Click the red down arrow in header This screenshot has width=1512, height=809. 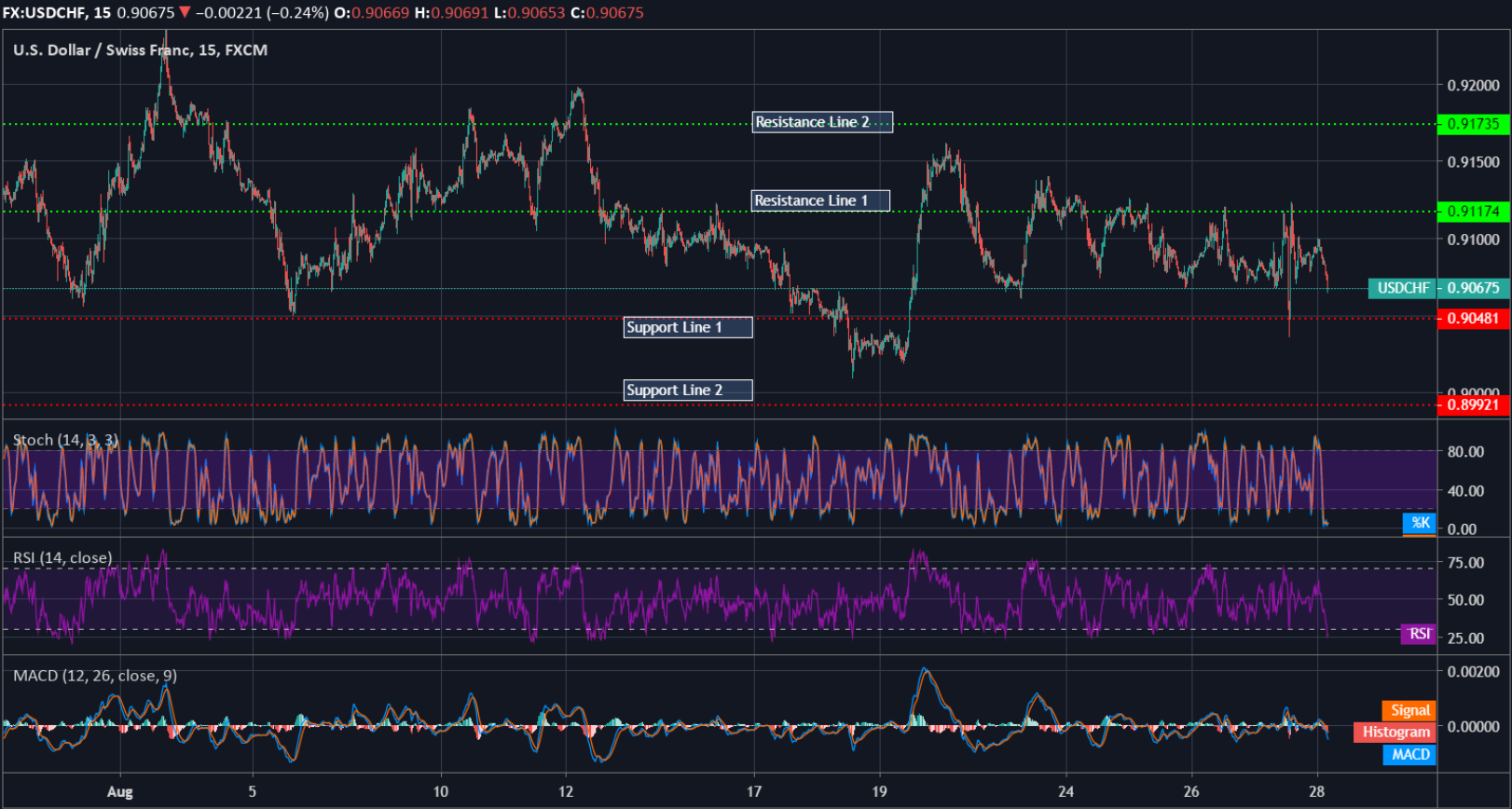point(185,12)
